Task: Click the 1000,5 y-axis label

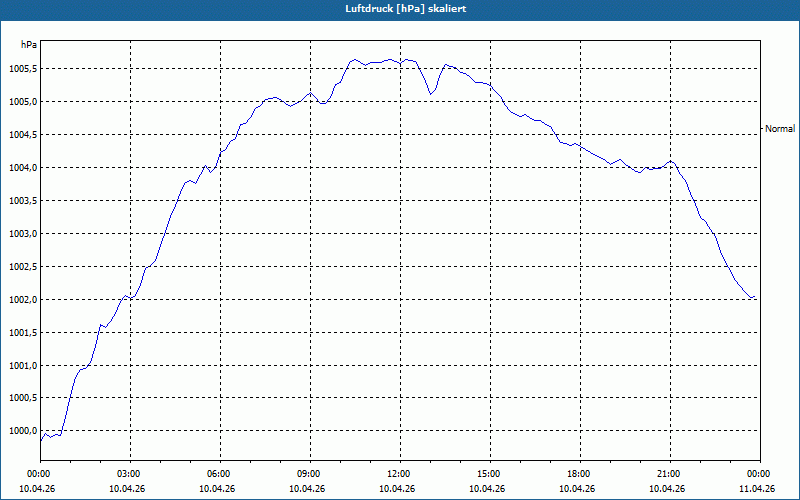Action: click(23, 398)
